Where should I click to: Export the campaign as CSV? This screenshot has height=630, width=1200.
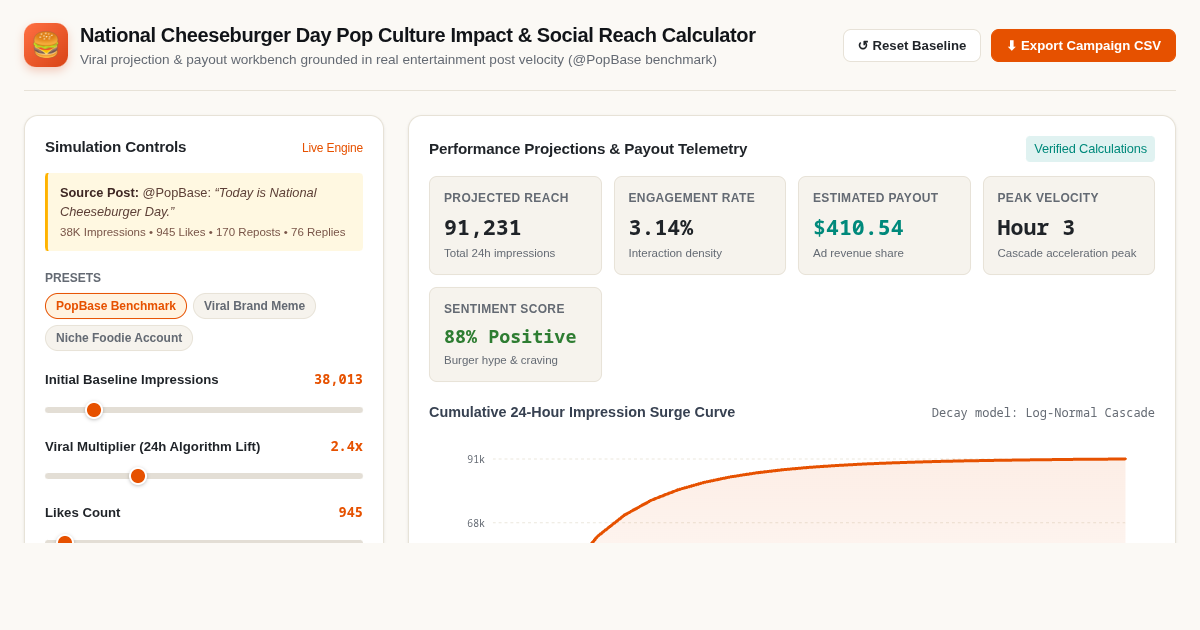pyautogui.click(x=1083, y=45)
